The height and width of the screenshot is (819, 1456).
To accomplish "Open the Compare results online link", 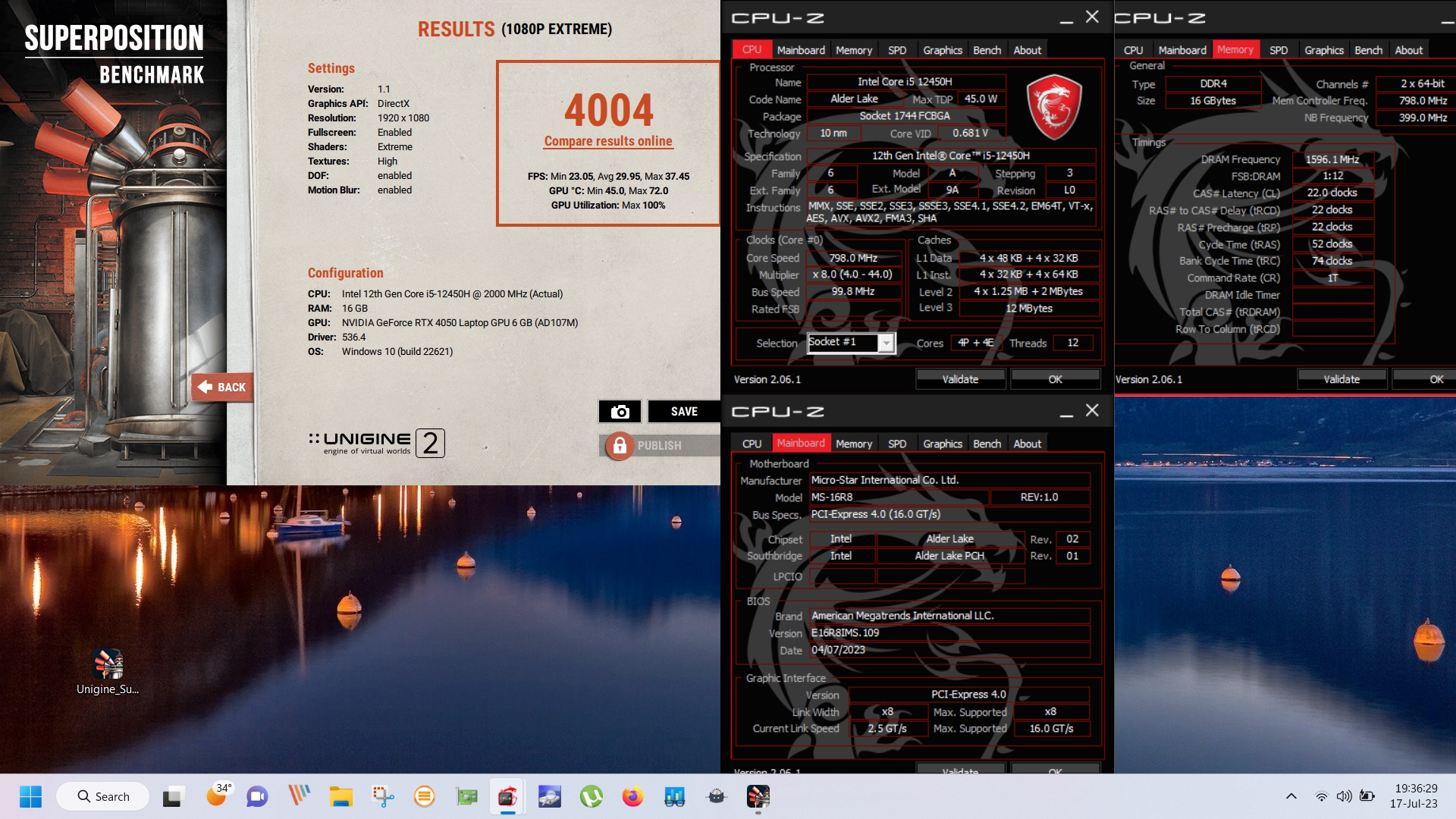I will click(608, 141).
